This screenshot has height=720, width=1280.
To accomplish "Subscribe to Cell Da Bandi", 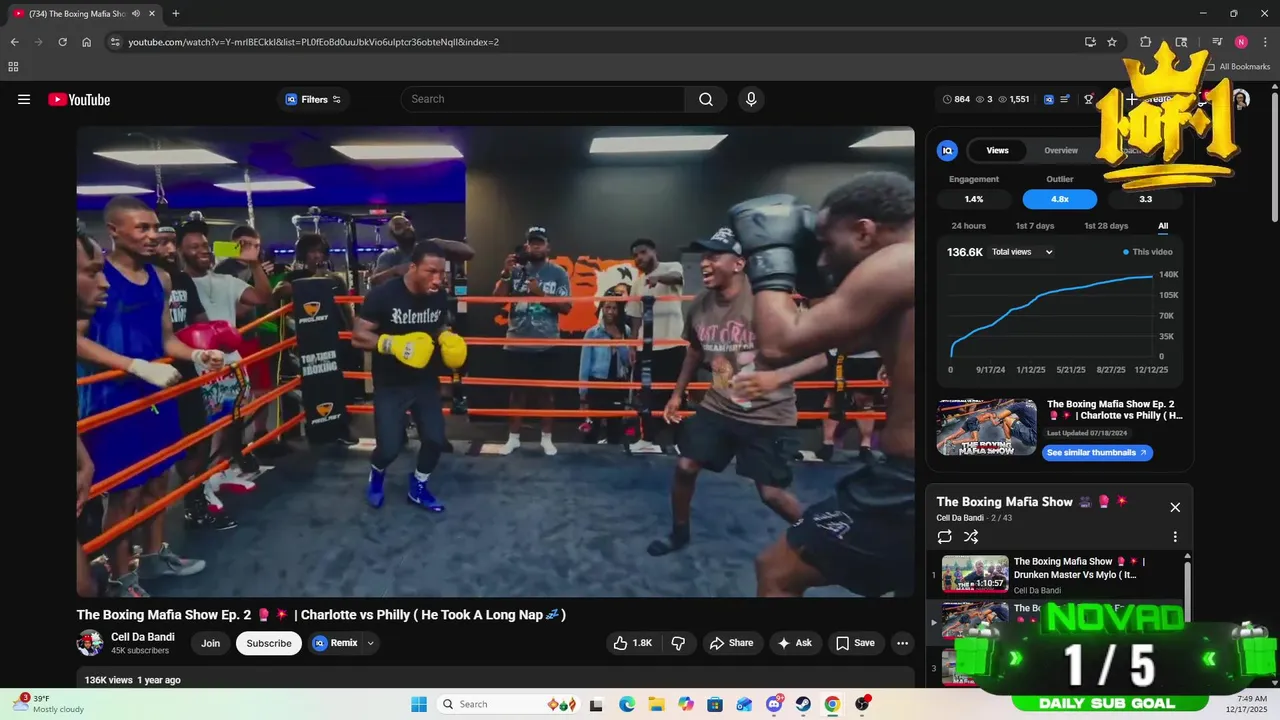I will [x=269, y=643].
